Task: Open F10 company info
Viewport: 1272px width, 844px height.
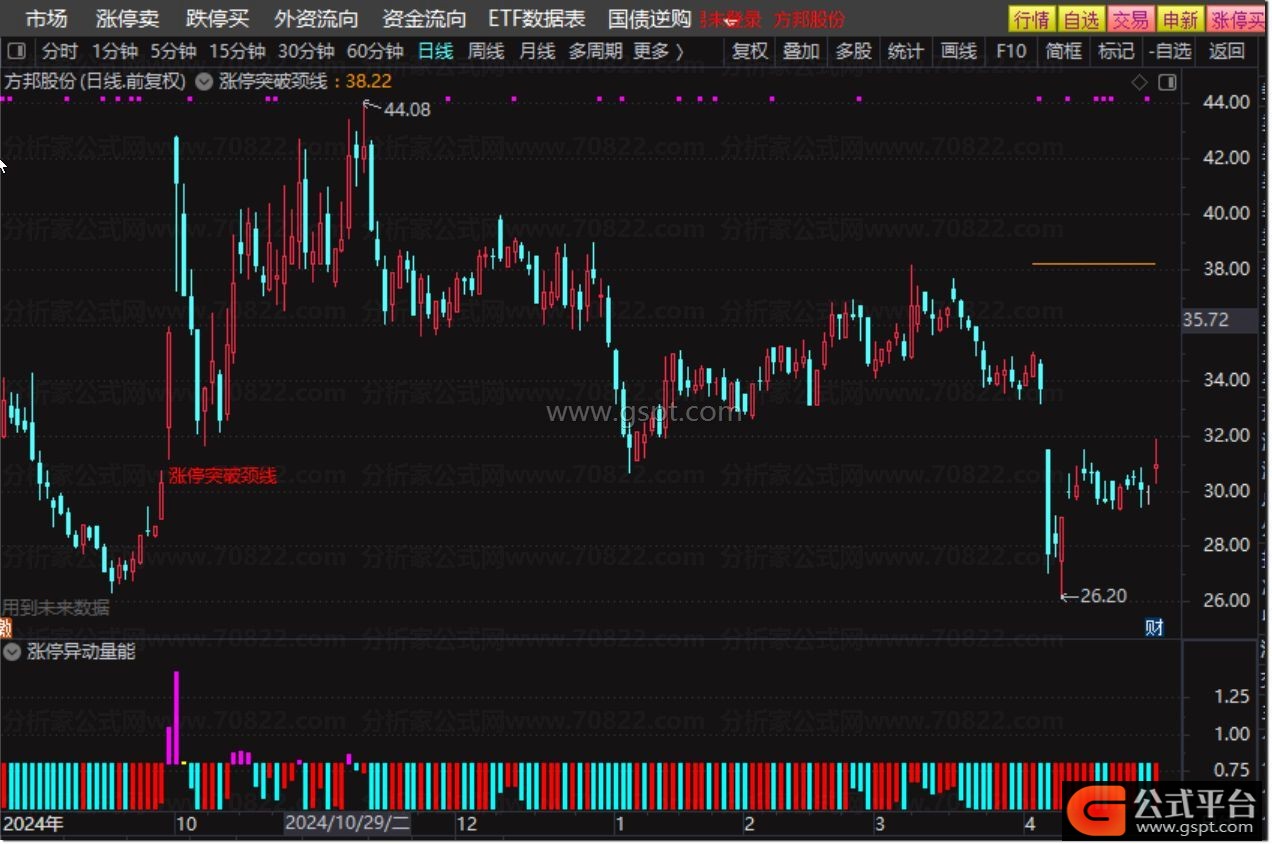Action: 1011,51
